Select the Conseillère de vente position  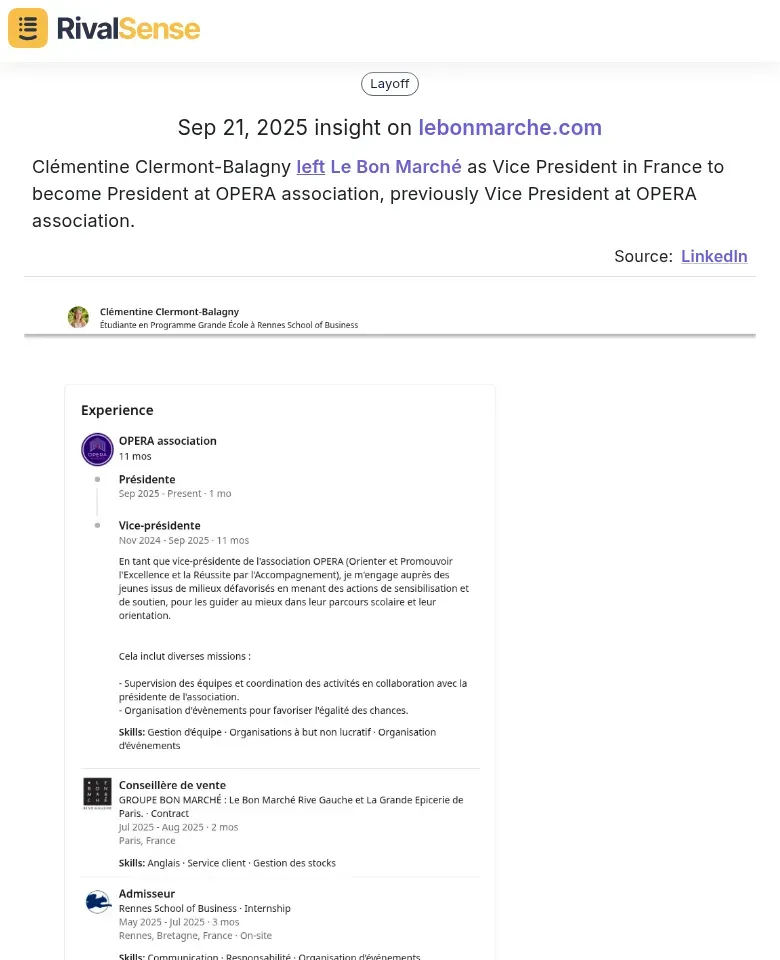pyautogui.click(x=172, y=785)
